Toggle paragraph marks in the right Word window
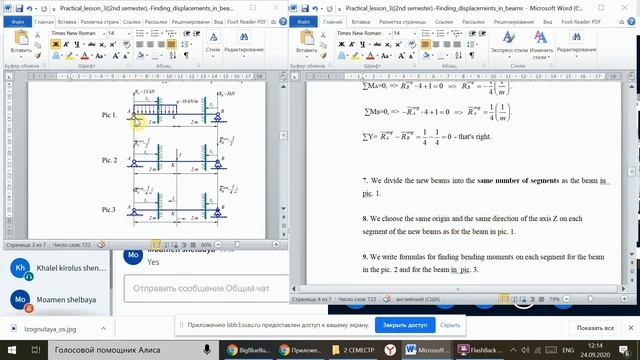The width and height of the screenshot is (640, 360). tap(471, 55)
